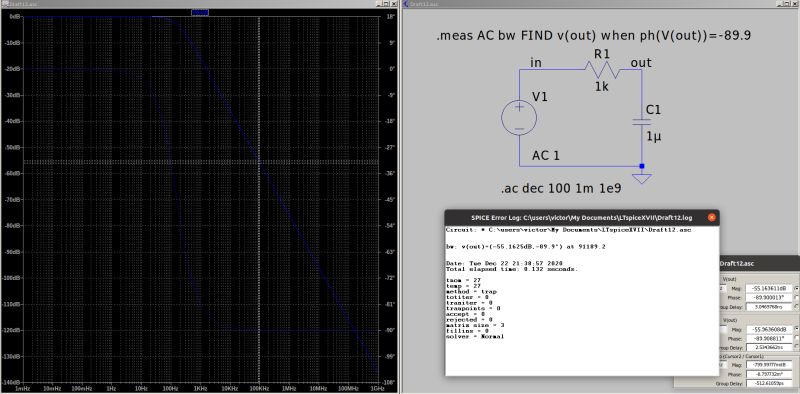
Task: Click the 1mHz label on frequency axis
Action: pos(22,389)
